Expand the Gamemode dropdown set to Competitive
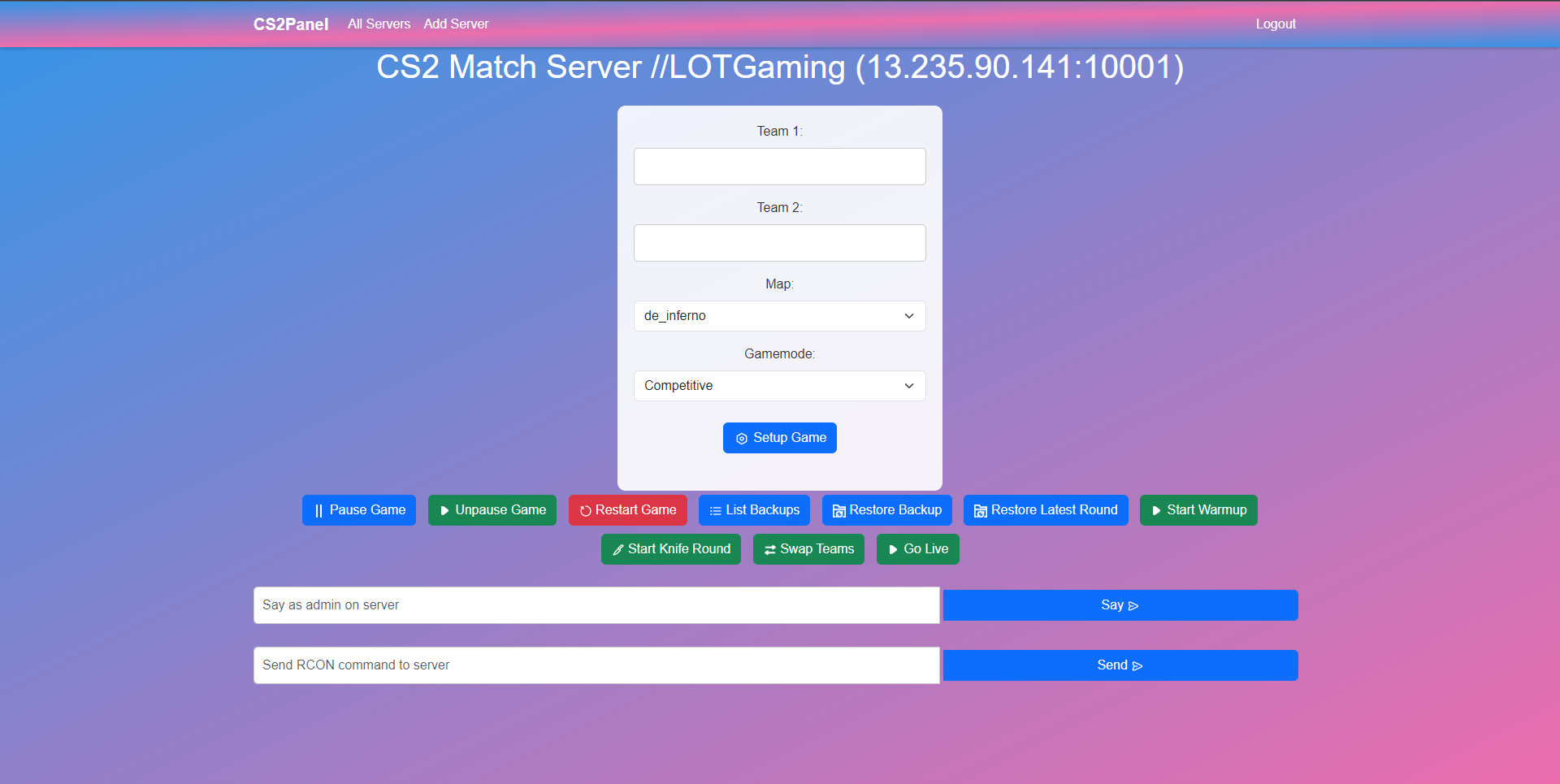Viewport: 1560px width, 784px height. point(779,386)
